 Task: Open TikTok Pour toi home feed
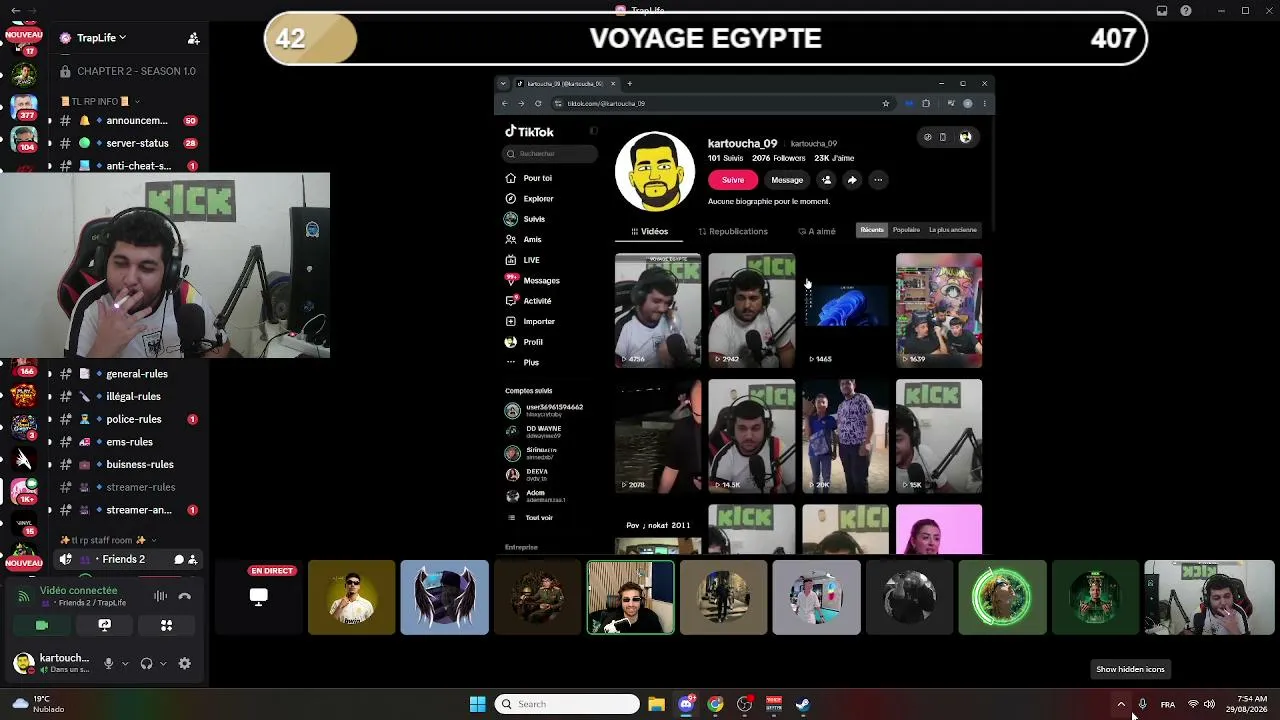(529, 178)
